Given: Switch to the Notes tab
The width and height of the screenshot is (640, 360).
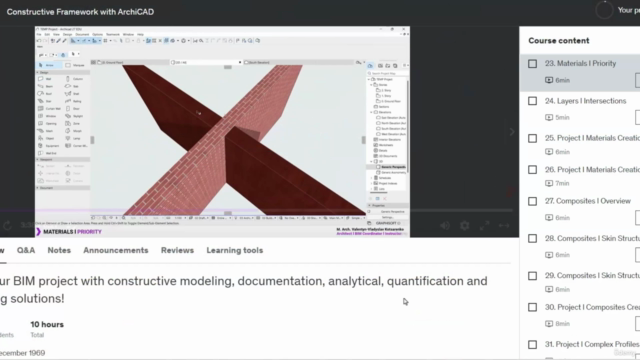Looking at the screenshot, I should 59,250.
